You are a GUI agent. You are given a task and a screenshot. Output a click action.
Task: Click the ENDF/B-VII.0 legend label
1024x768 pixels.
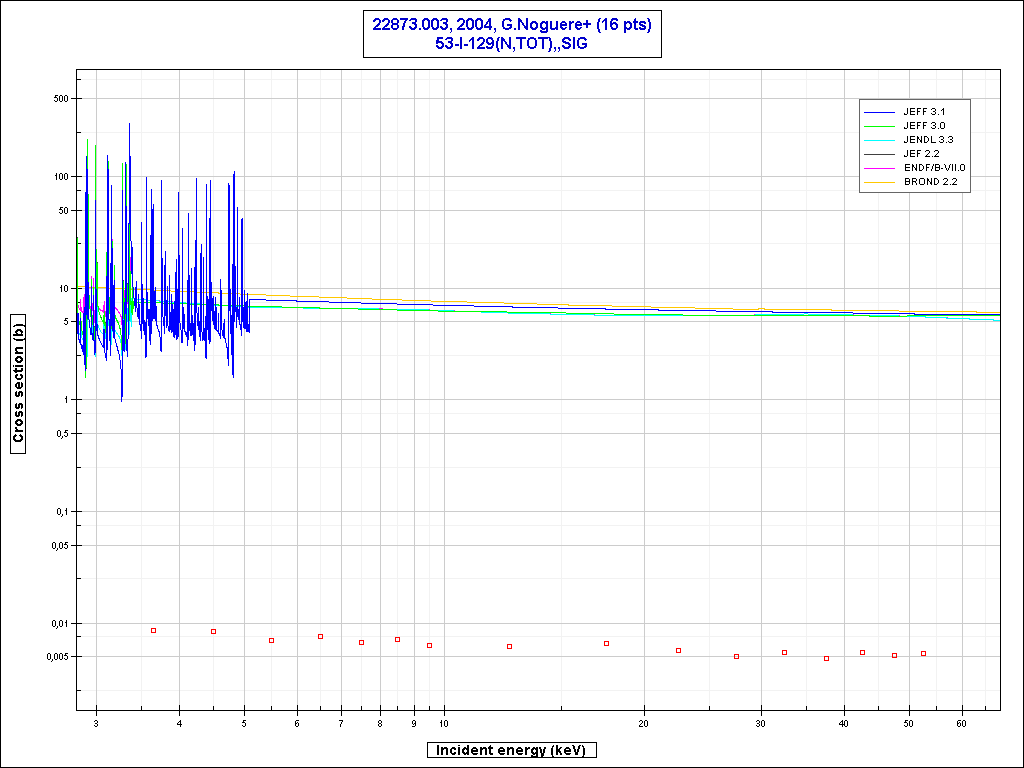click(934, 168)
